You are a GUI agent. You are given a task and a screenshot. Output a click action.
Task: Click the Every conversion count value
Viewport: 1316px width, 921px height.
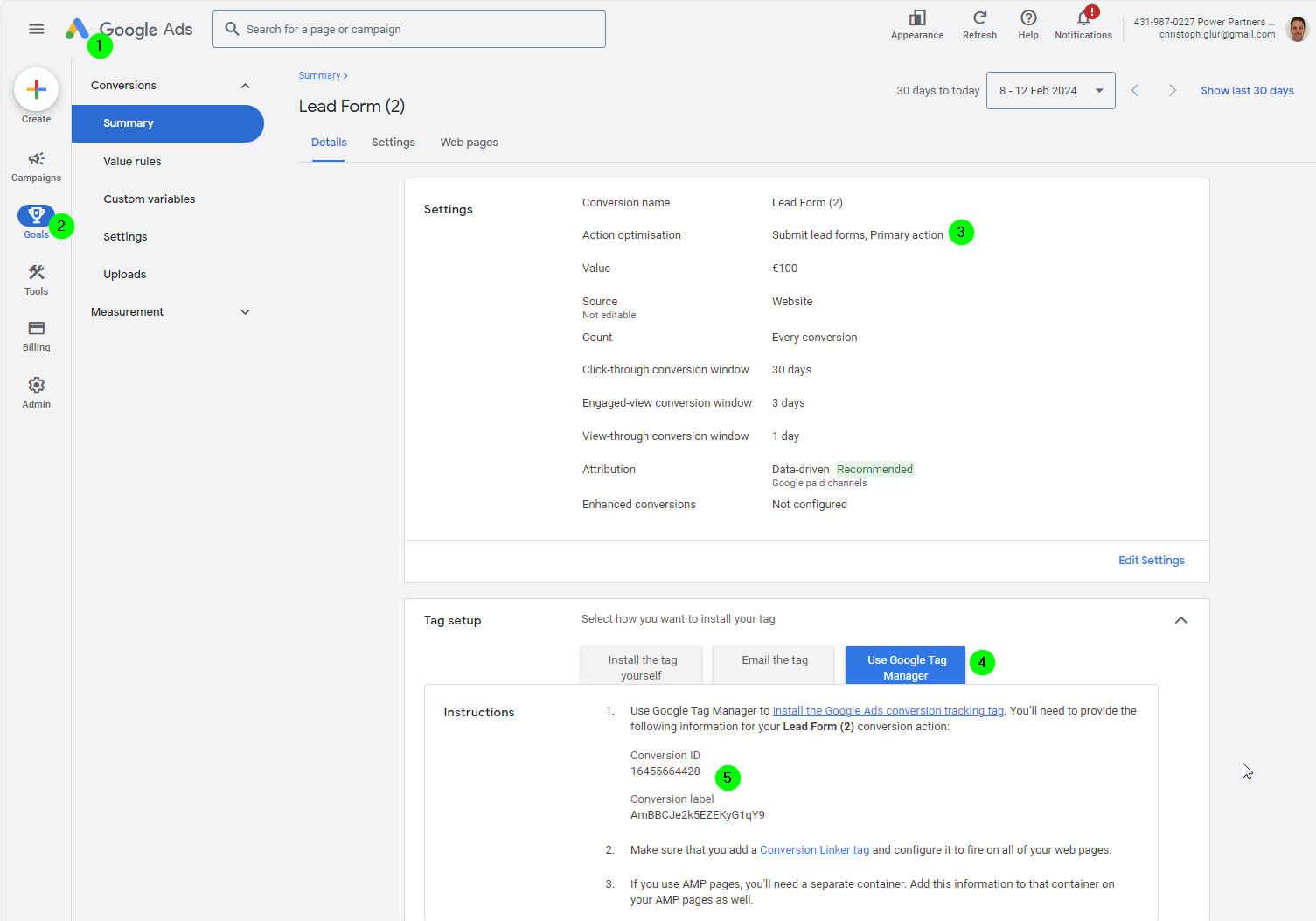[814, 338]
